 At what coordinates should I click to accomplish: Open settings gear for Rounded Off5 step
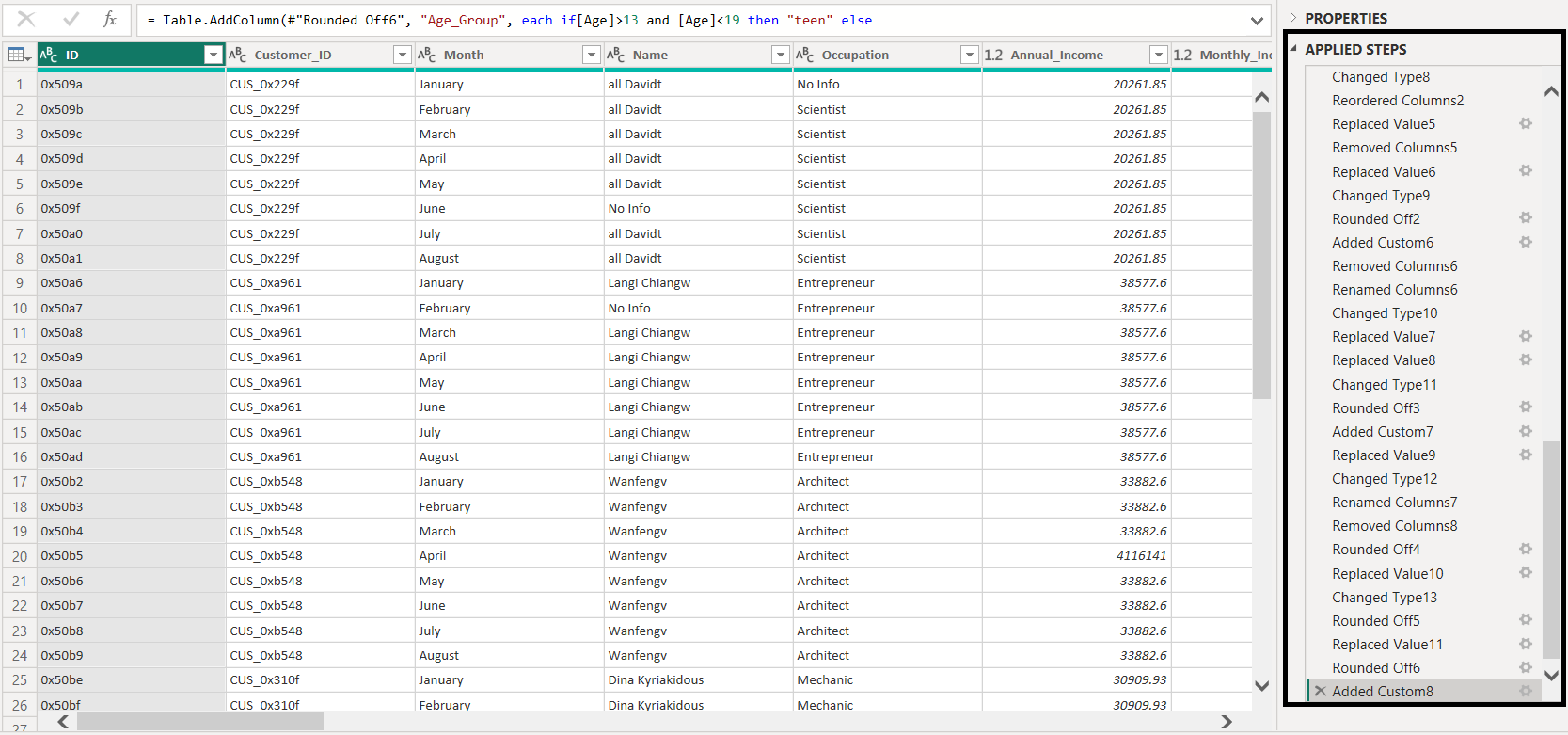(1526, 619)
